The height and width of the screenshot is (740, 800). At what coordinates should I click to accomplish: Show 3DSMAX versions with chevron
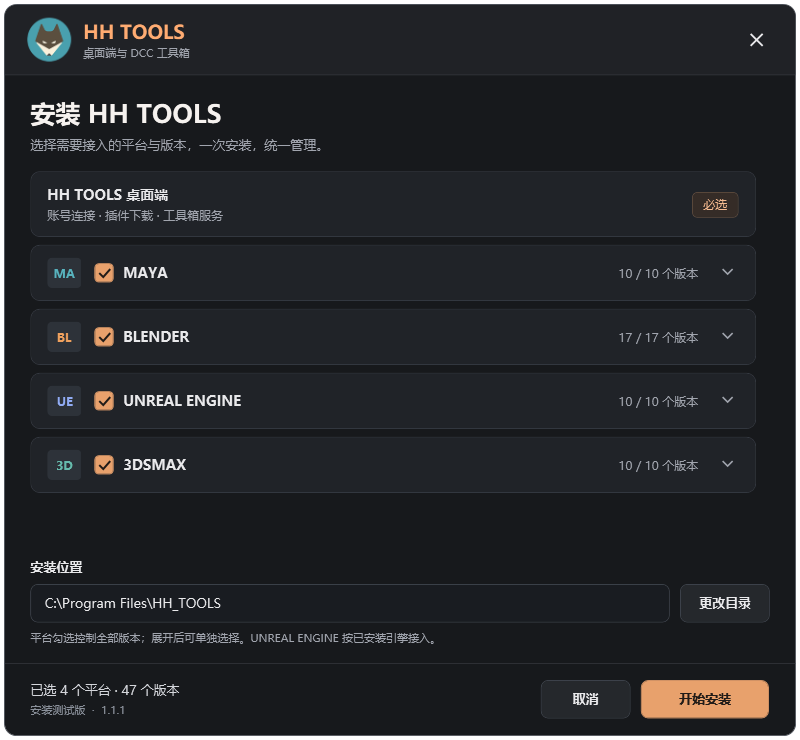pos(728,463)
